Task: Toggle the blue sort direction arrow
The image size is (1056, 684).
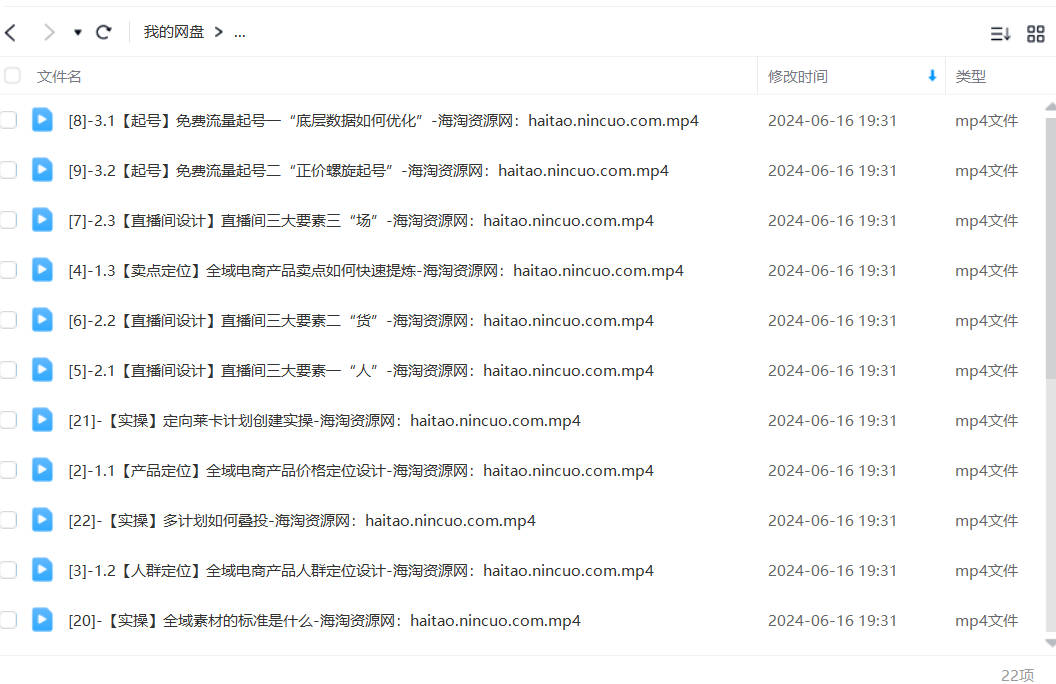Action: pyautogui.click(x=932, y=76)
